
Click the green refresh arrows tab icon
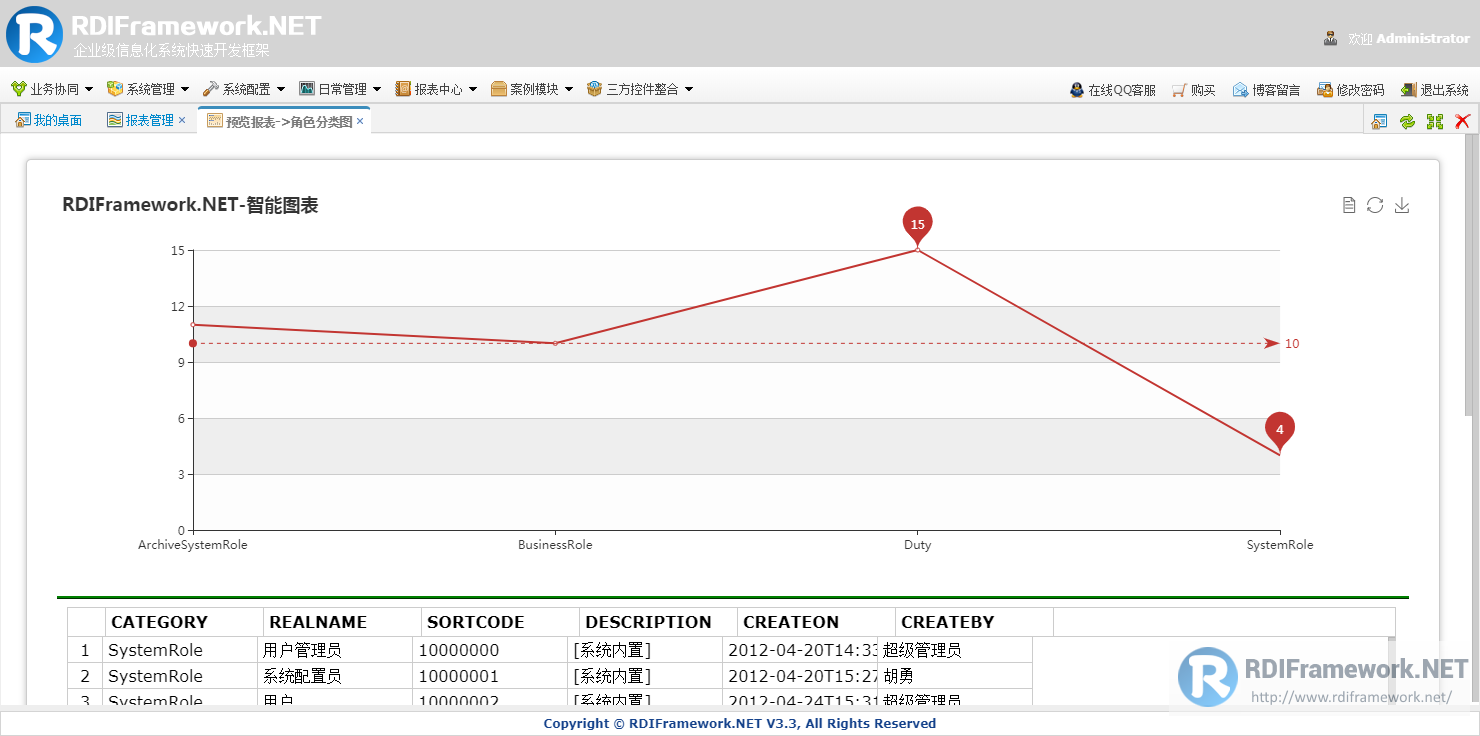tap(1407, 121)
